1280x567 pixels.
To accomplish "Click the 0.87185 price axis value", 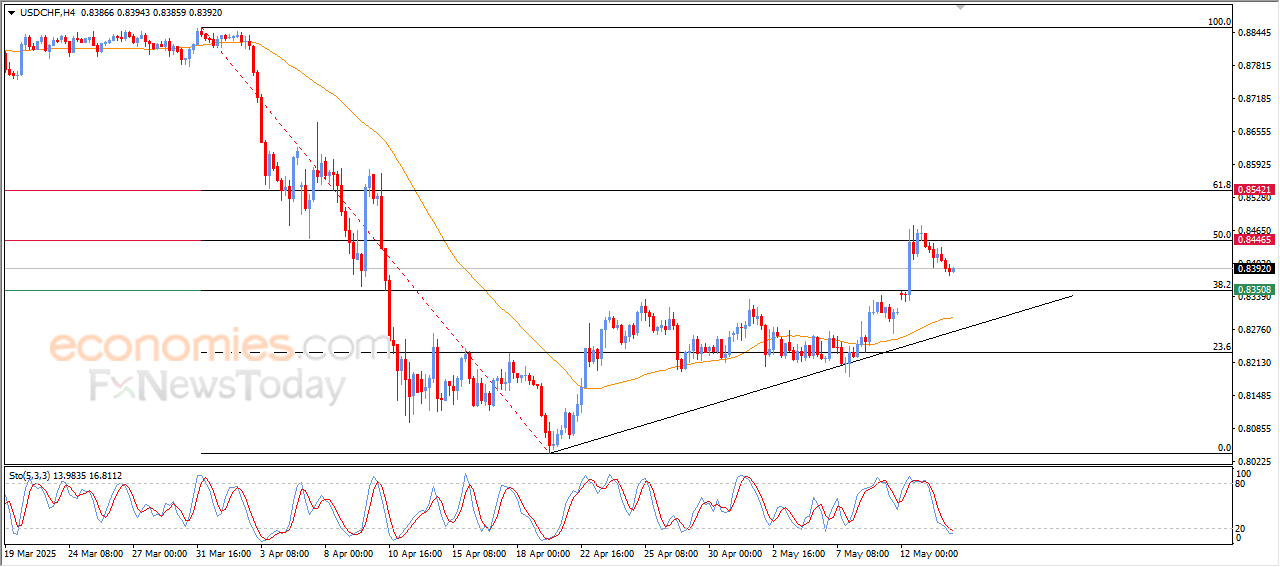I will 1256,99.
